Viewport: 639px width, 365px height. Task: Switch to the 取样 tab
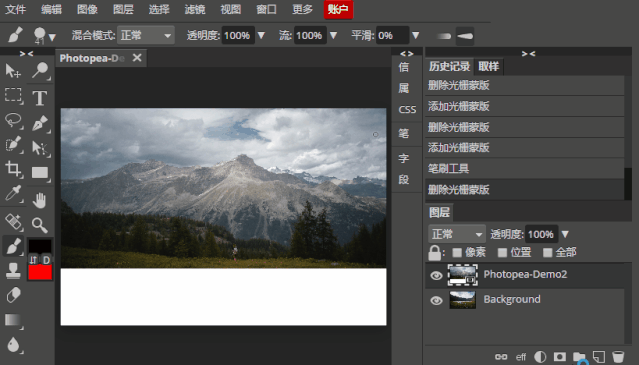tap(489, 66)
